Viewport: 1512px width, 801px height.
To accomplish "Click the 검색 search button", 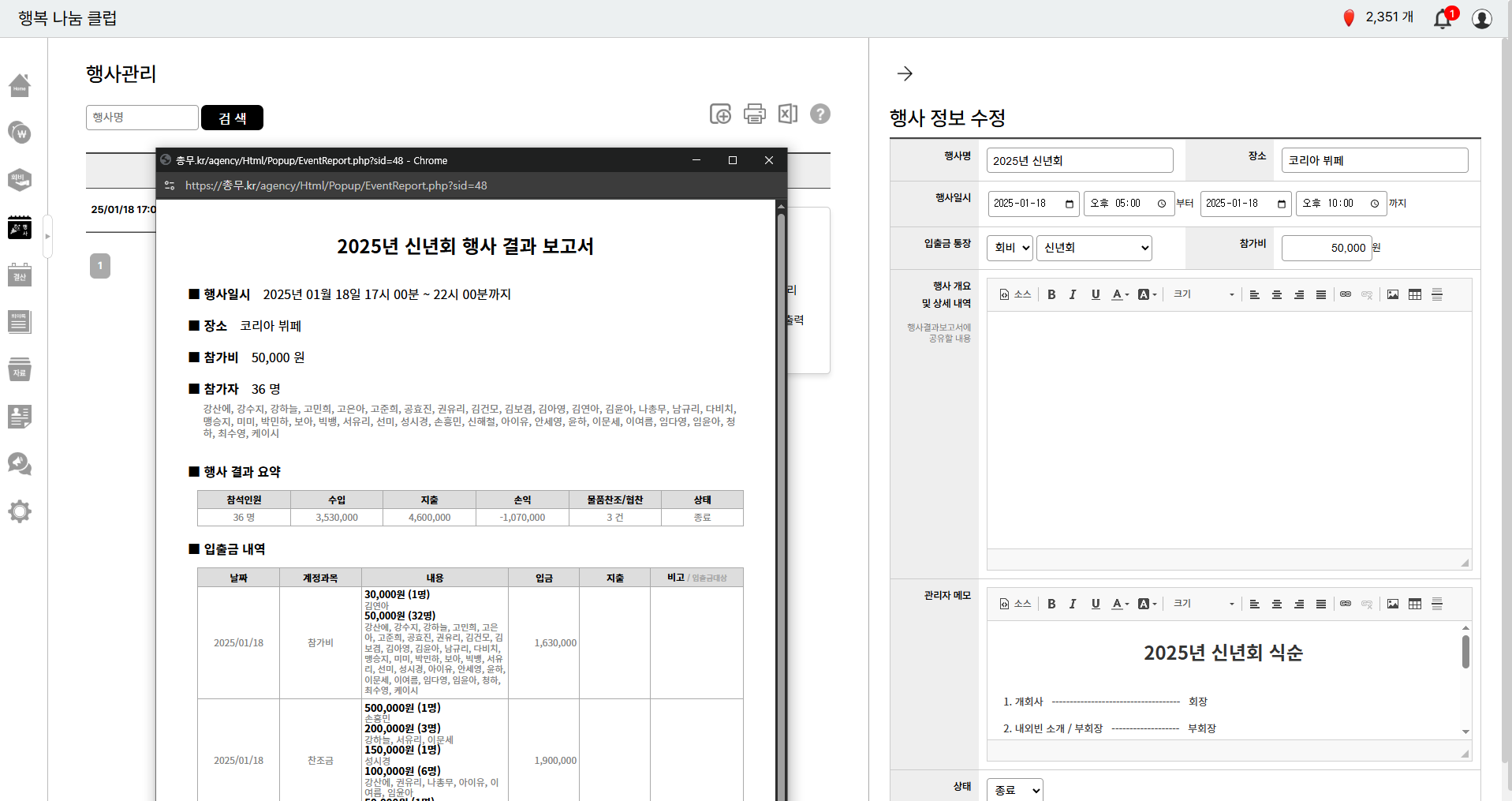I will (232, 118).
